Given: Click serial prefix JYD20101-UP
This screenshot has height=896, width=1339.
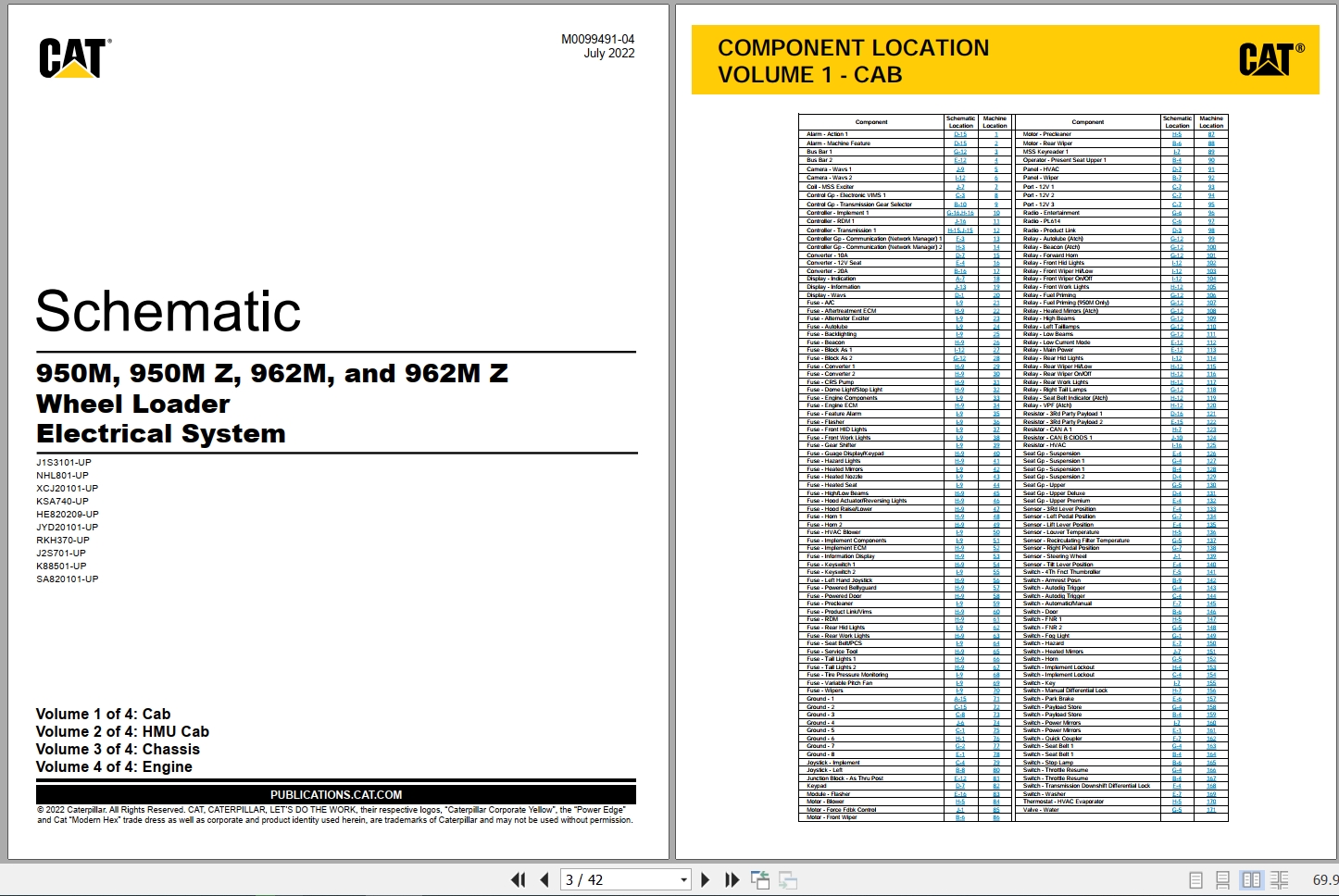Looking at the screenshot, I should 68,528.
